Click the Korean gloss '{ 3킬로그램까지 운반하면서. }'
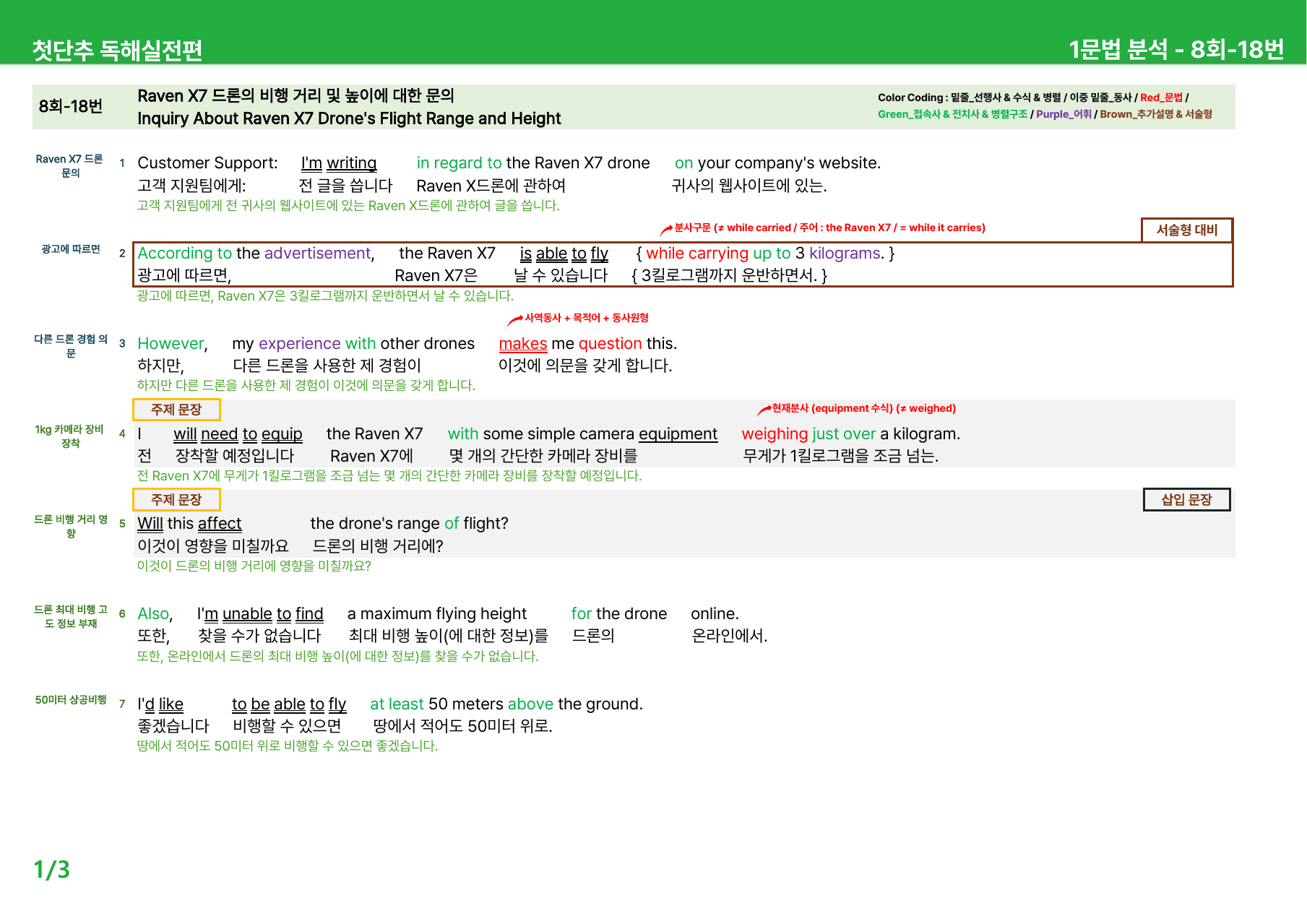 [729, 275]
